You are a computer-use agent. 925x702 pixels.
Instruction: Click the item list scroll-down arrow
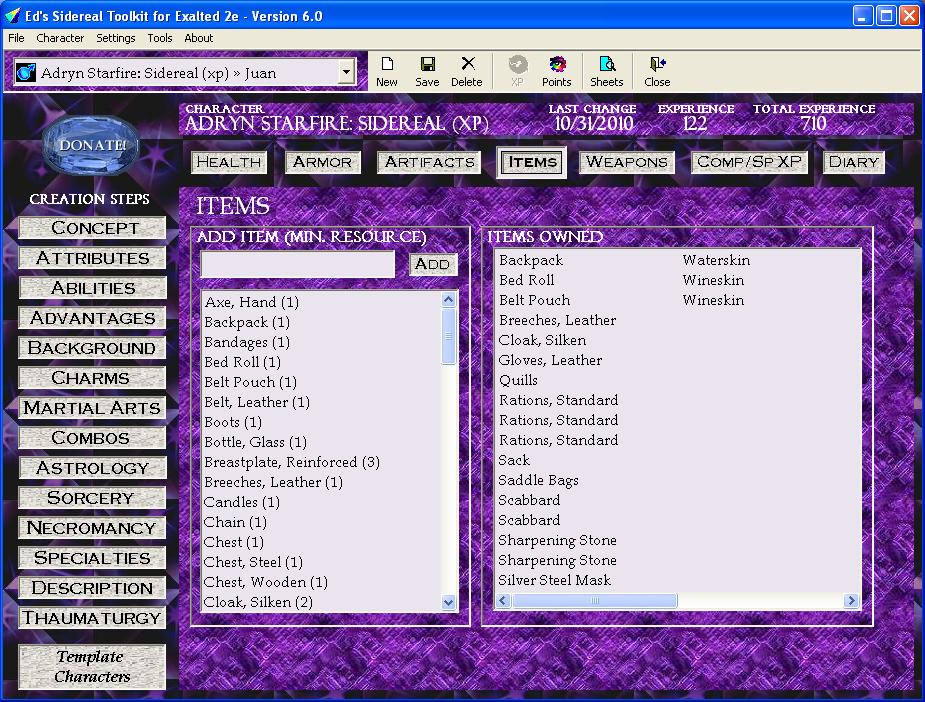pyautogui.click(x=448, y=602)
